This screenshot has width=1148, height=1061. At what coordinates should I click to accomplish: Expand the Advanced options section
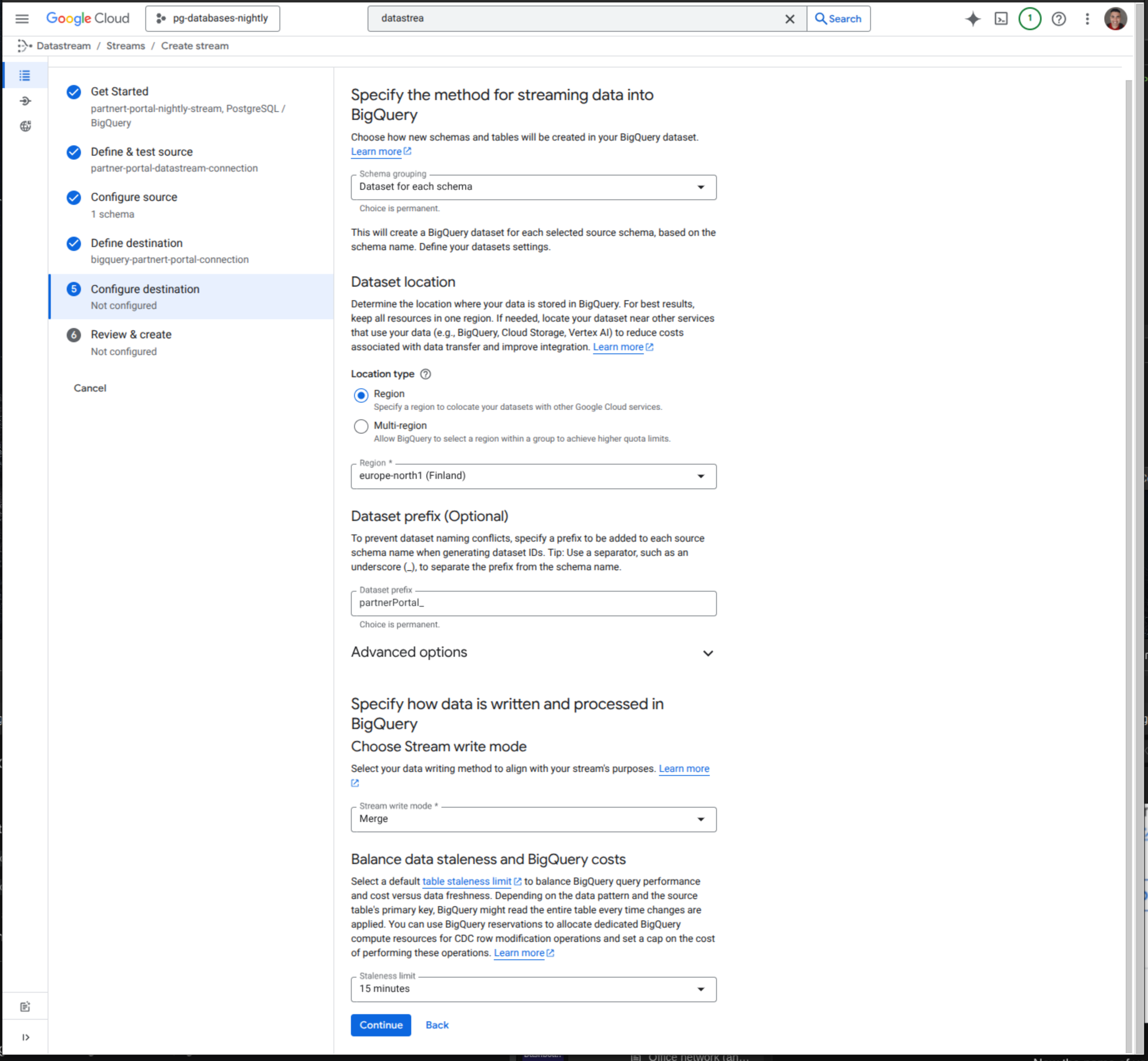coord(533,653)
